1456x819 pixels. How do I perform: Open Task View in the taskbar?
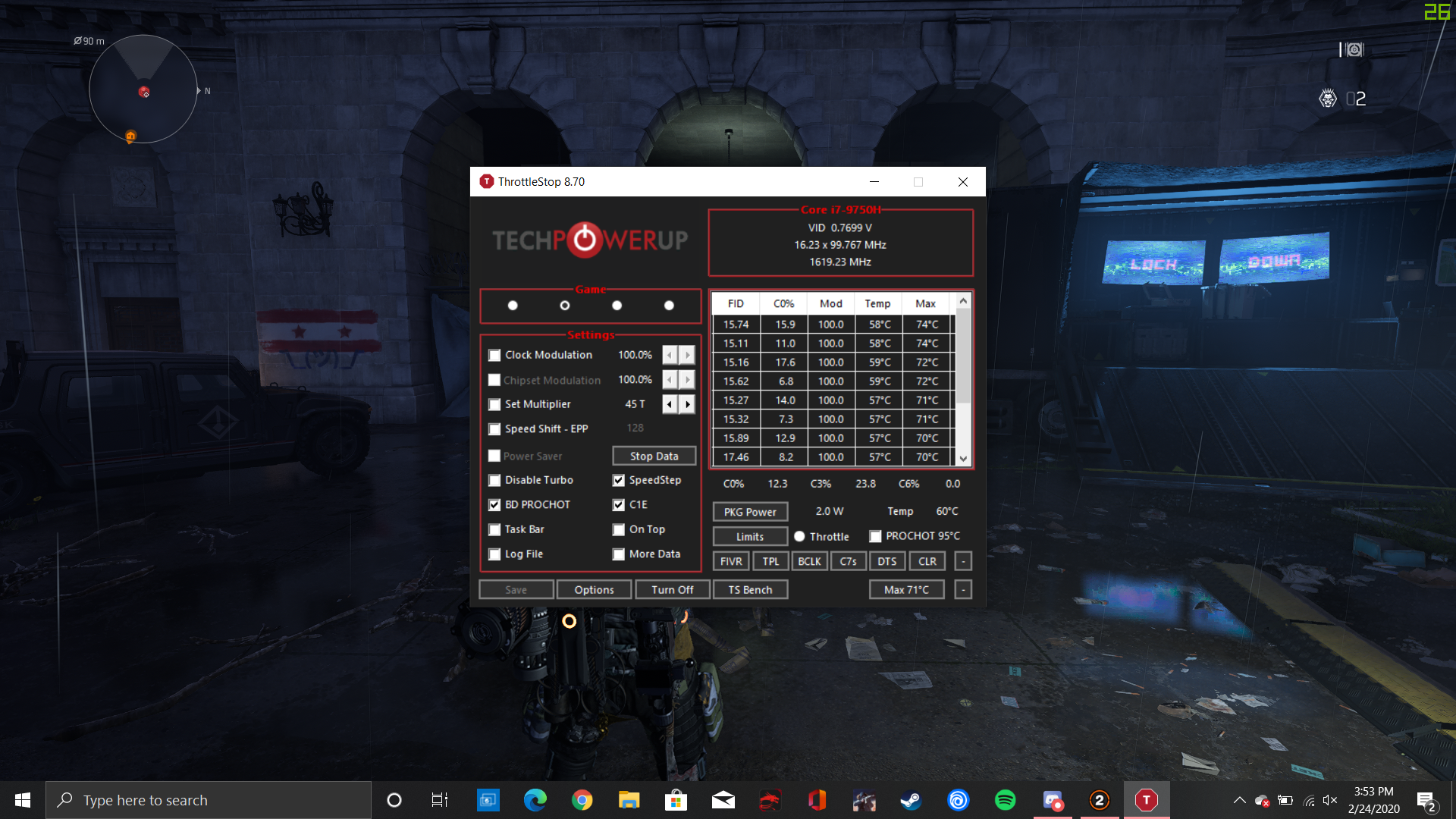click(440, 800)
